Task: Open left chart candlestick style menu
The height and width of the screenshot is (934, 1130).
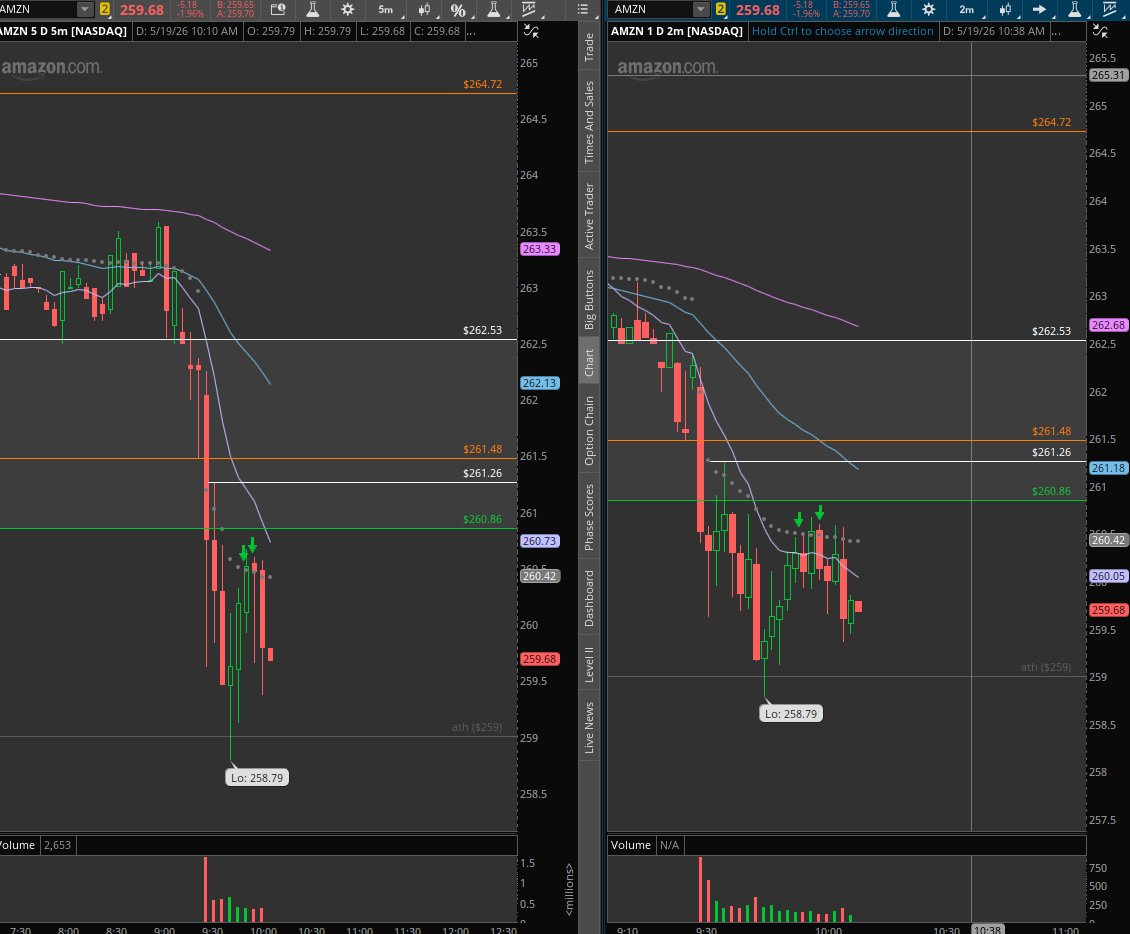Action: (x=424, y=9)
